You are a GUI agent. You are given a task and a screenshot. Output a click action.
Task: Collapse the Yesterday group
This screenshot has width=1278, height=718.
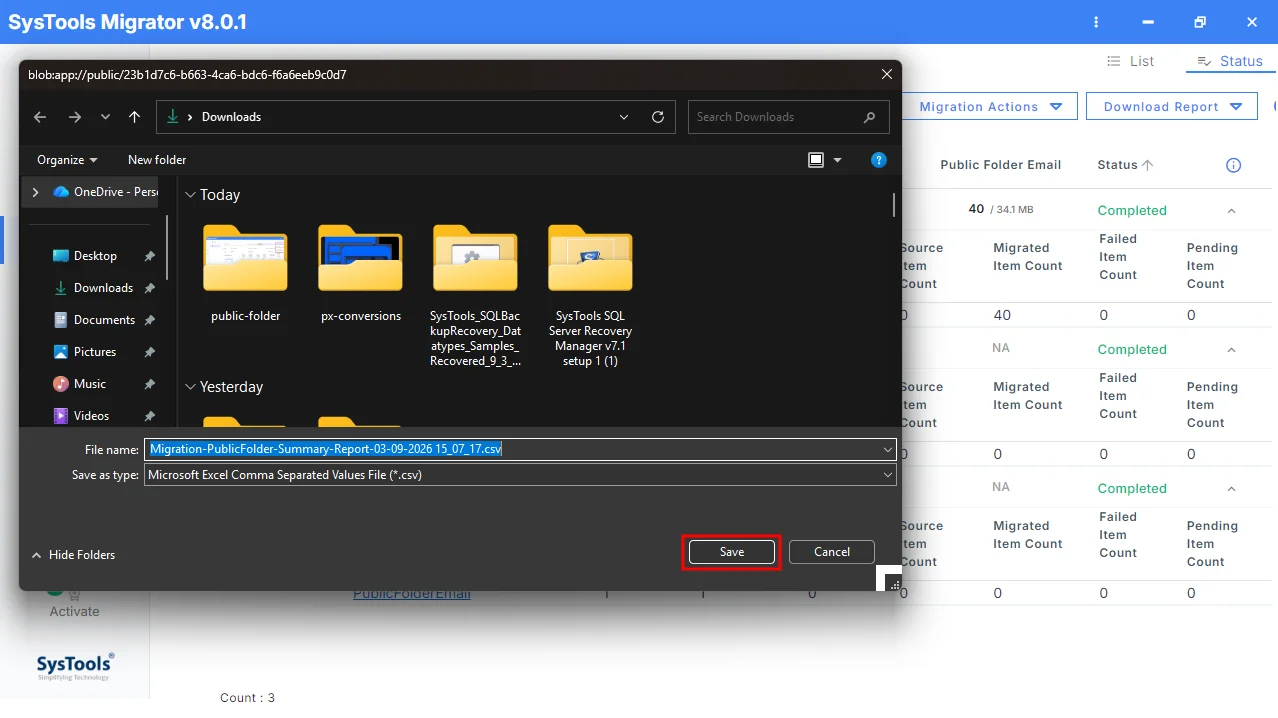(190, 387)
